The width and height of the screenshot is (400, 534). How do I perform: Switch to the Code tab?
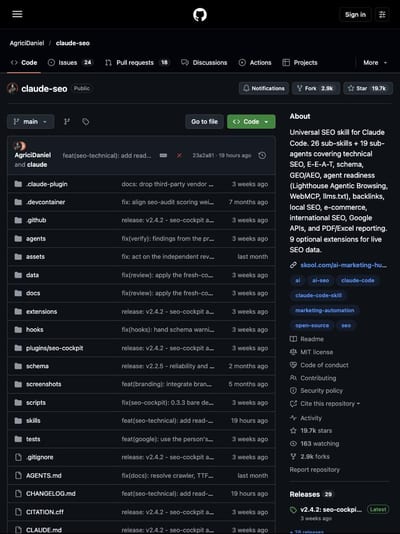coord(24,63)
